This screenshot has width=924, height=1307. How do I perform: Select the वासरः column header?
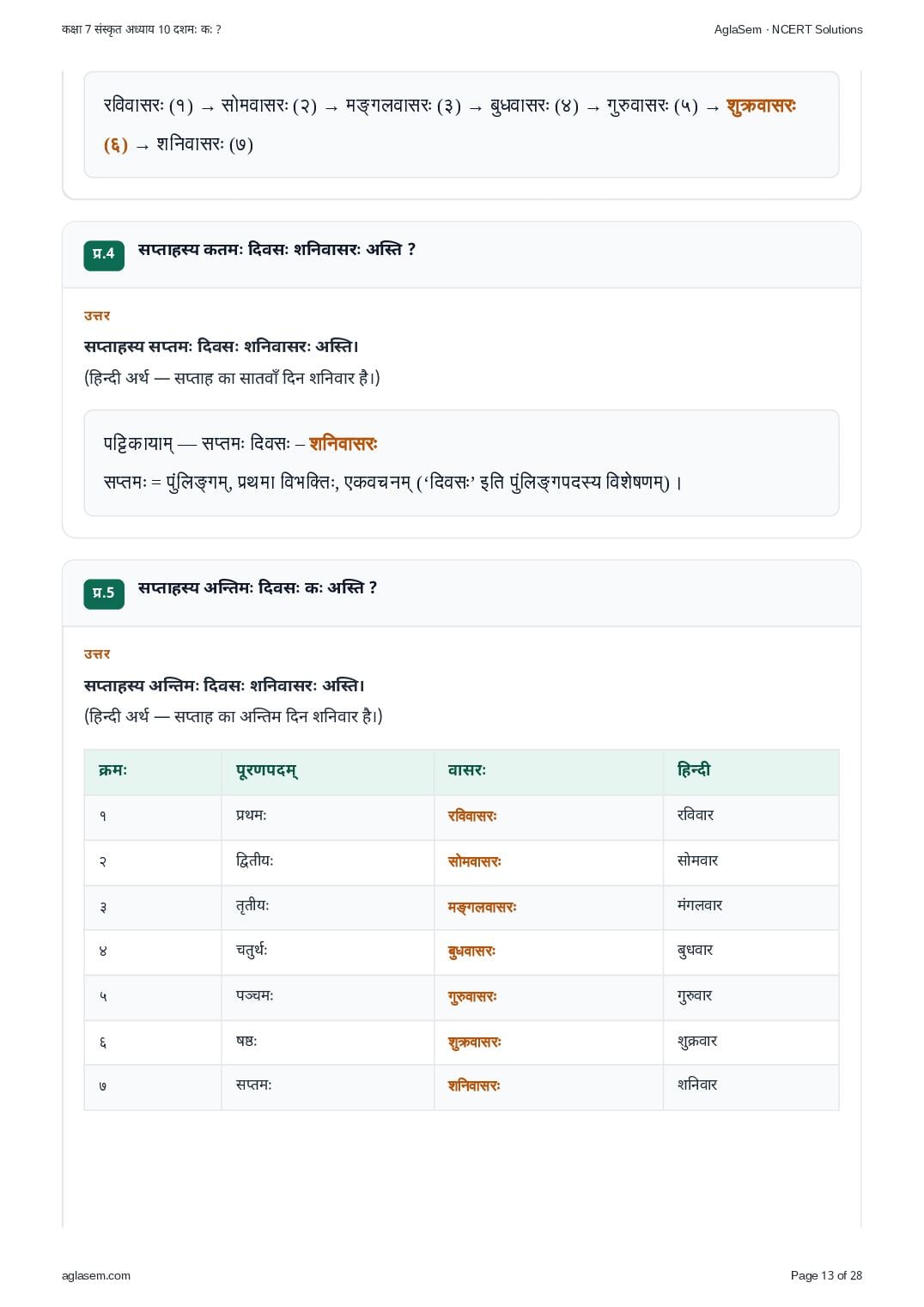(466, 770)
